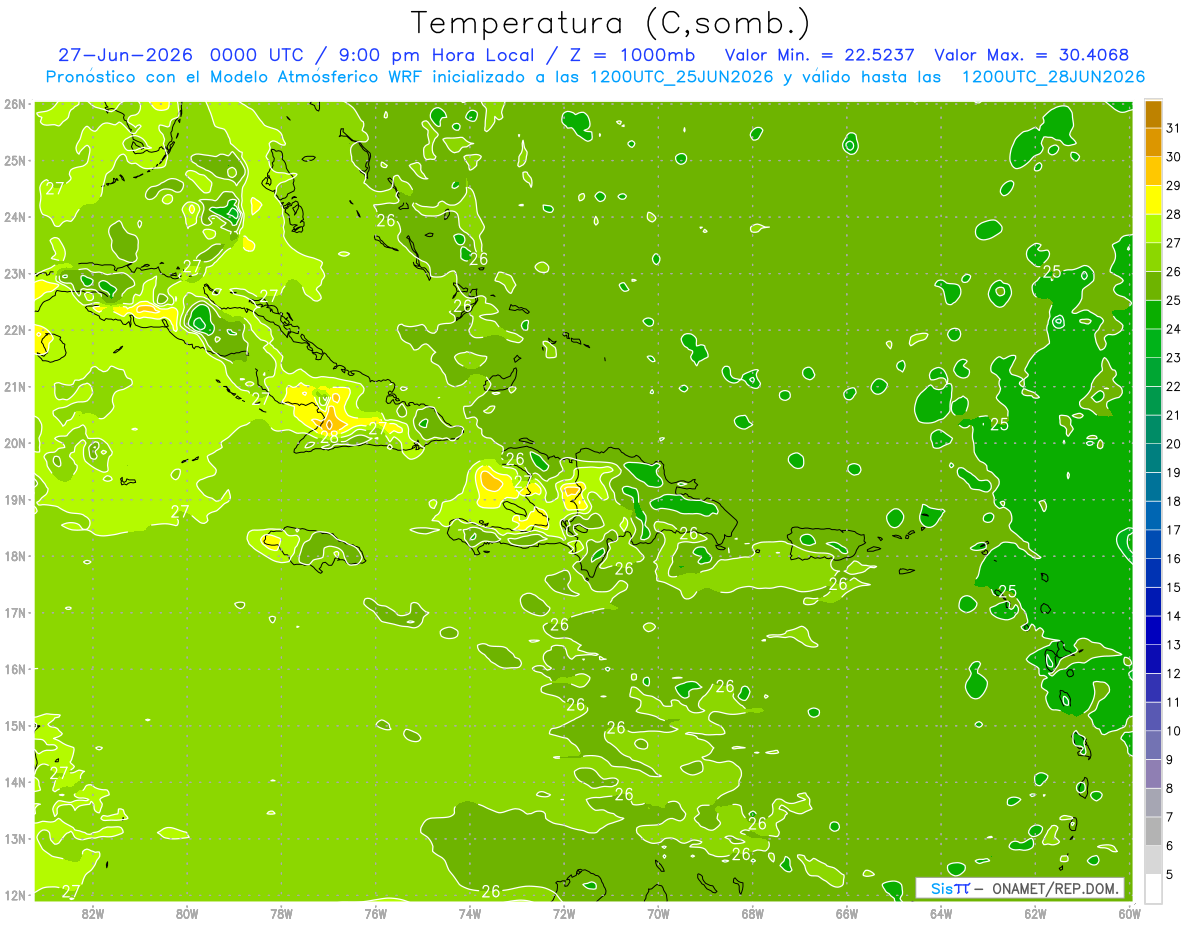Click the "74W" longitude axis label

[470, 913]
